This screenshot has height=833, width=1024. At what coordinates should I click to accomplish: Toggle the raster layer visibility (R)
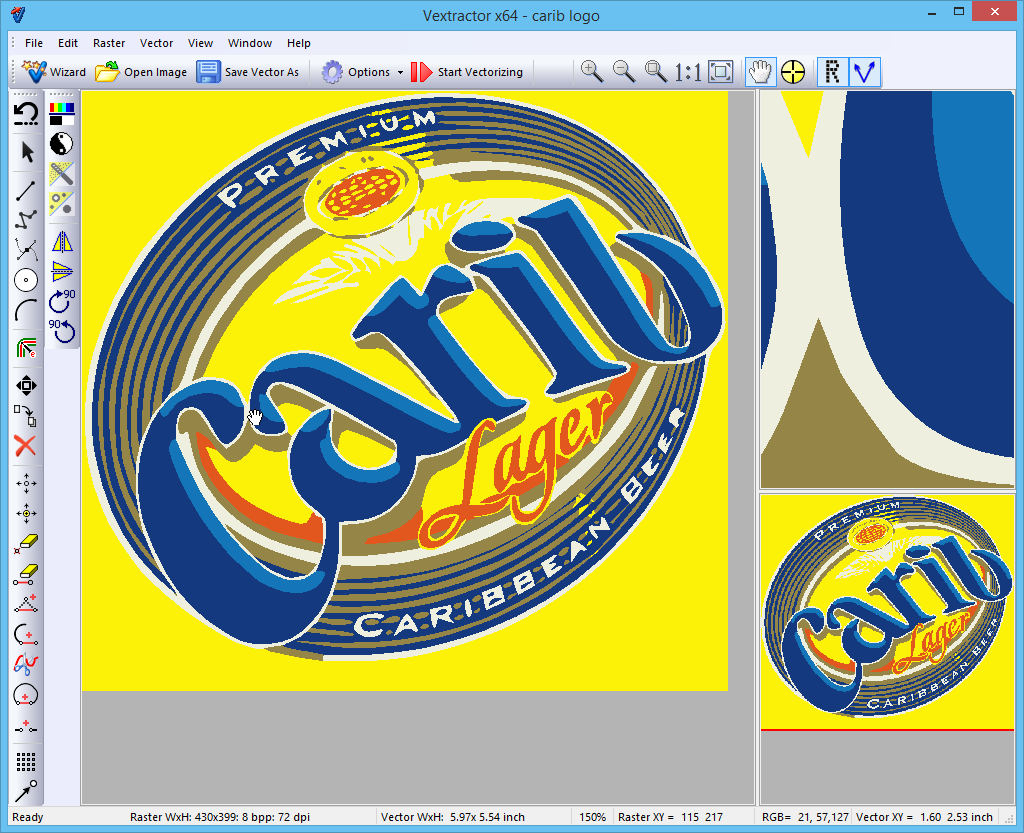[832, 71]
